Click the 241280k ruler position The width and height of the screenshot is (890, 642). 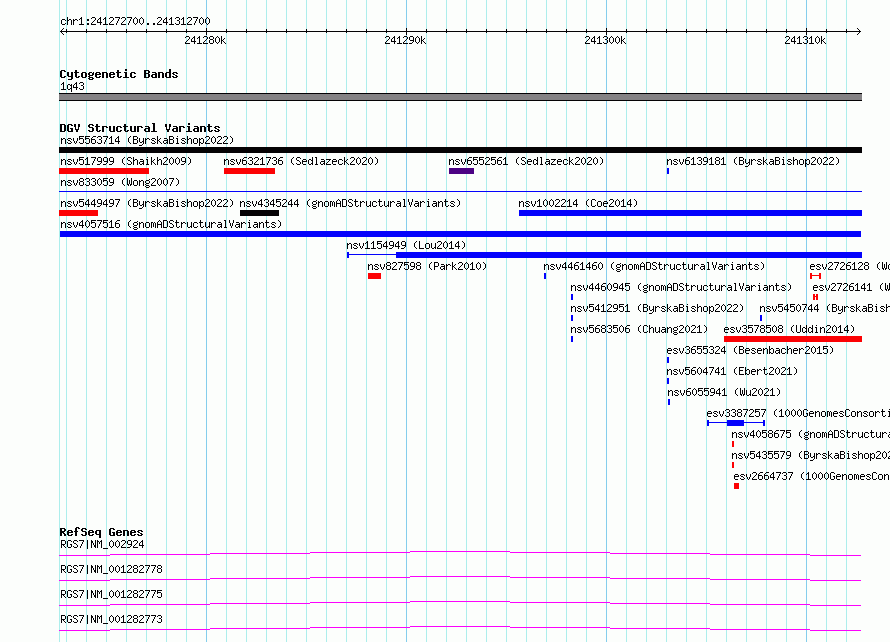[x=205, y=40]
